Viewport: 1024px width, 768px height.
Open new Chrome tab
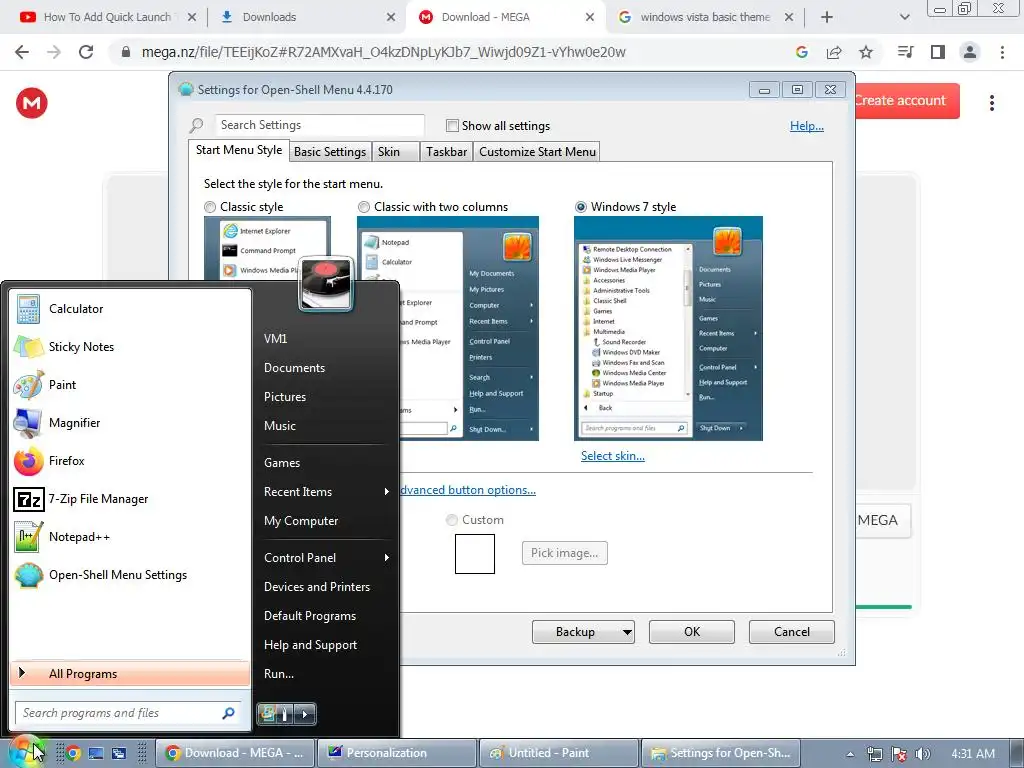tap(827, 17)
